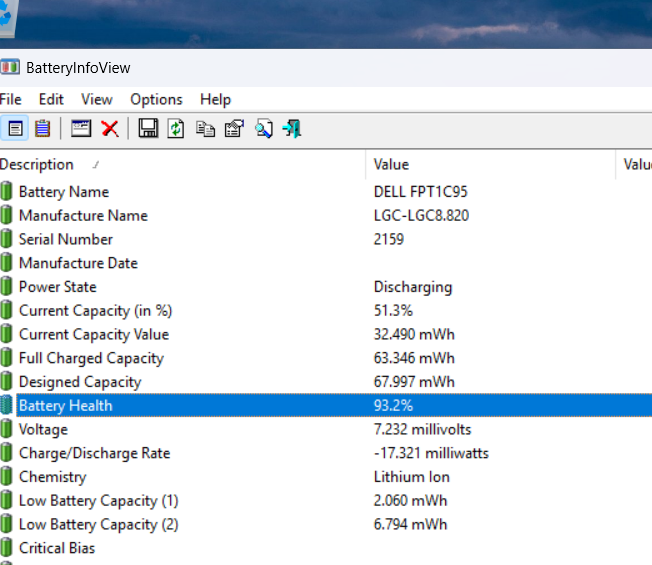Select the Manufacture Name row label
This screenshot has width=652, height=565.
click(x=84, y=215)
